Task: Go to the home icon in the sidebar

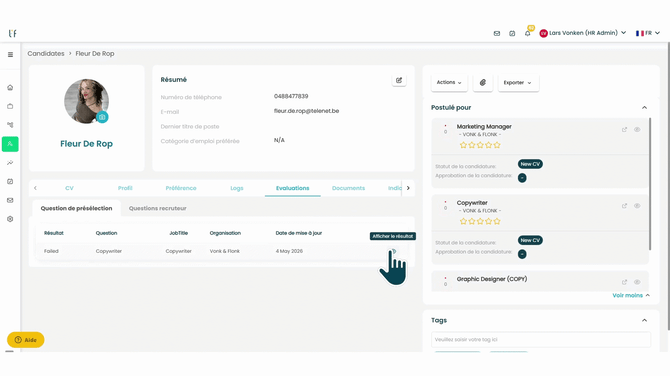Action: click(x=10, y=88)
